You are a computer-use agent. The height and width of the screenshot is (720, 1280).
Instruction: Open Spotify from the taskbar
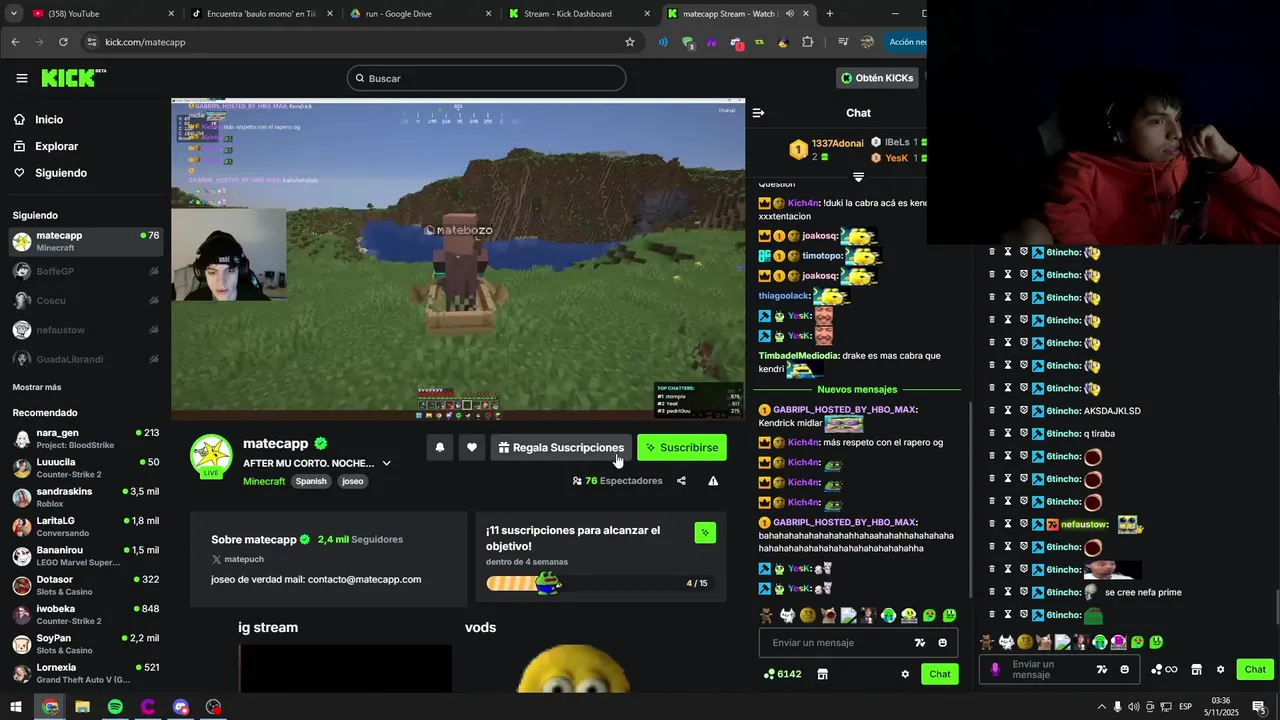[115, 707]
